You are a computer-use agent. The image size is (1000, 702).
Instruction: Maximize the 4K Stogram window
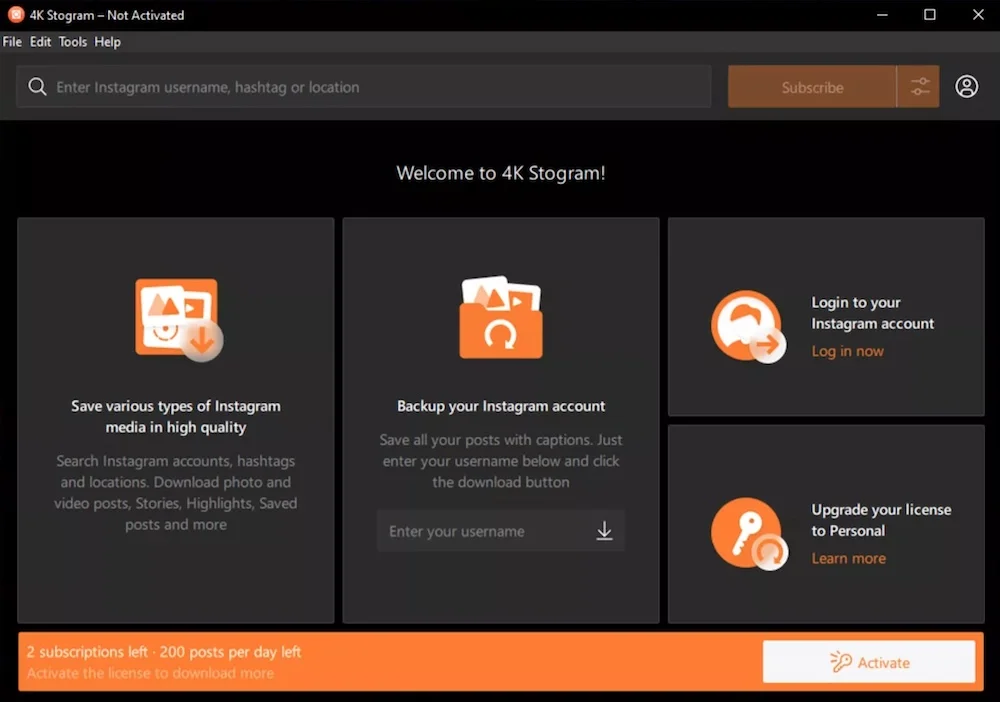(930, 15)
